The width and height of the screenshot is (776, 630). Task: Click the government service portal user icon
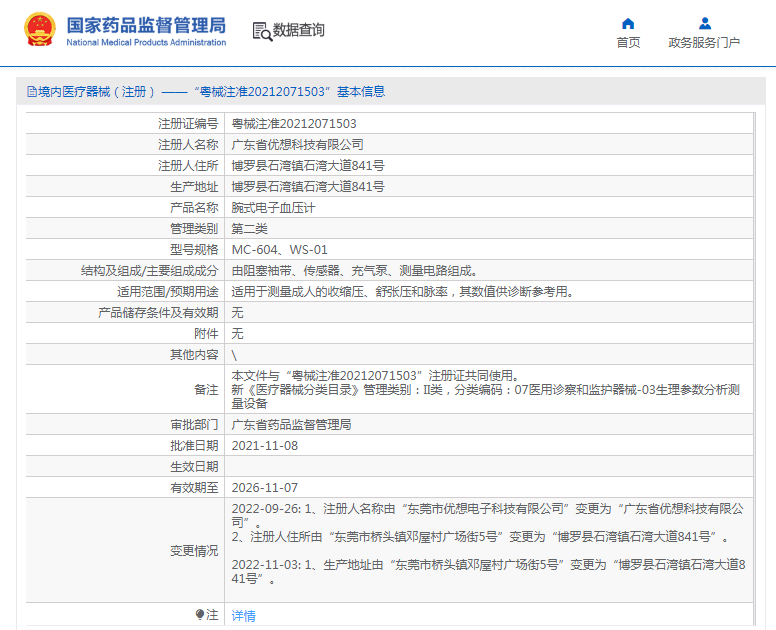coord(705,23)
